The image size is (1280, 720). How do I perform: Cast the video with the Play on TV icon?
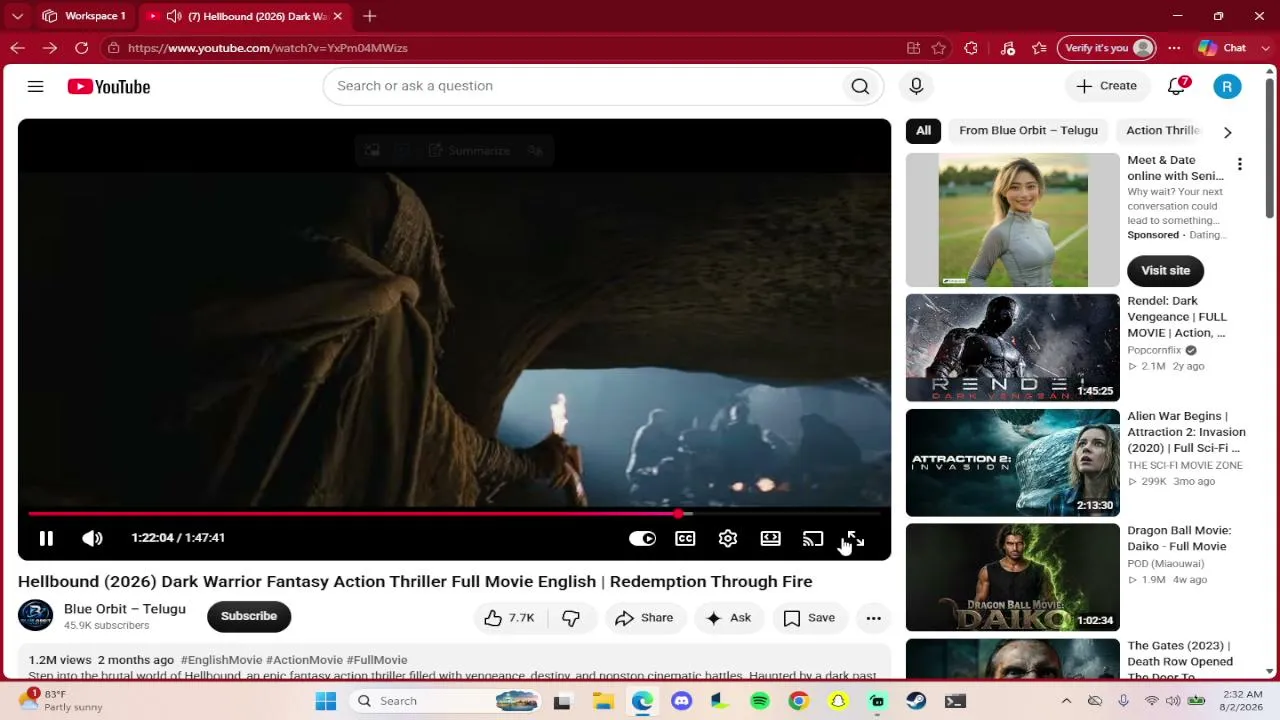pyautogui.click(x=813, y=539)
